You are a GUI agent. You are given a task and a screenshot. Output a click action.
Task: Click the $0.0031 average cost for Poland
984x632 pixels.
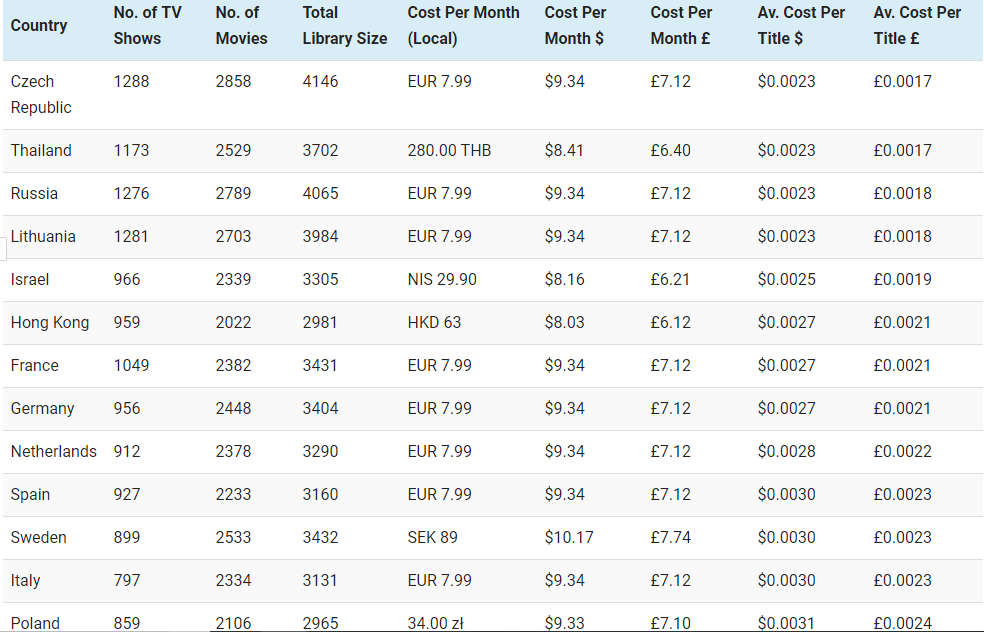coord(786,623)
